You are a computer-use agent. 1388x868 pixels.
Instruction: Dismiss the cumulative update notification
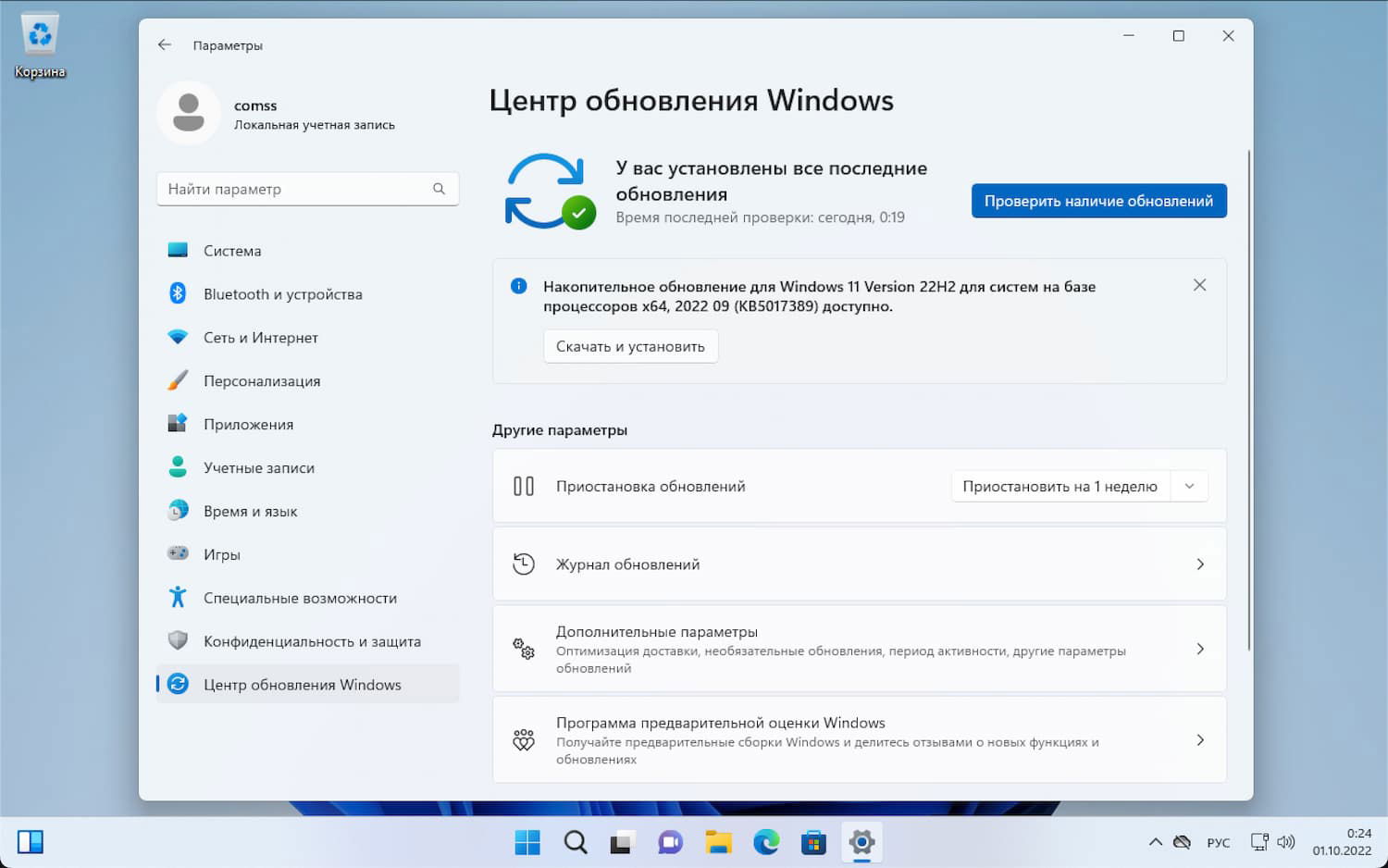point(1199,285)
